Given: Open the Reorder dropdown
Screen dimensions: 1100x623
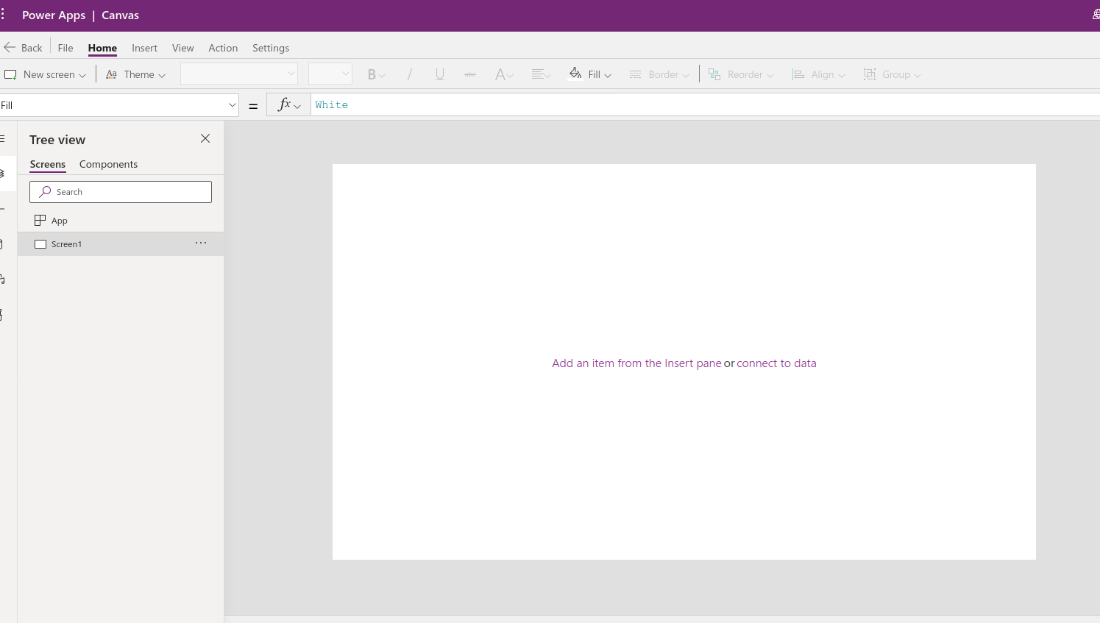Looking at the screenshot, I should tap(741, 74).
